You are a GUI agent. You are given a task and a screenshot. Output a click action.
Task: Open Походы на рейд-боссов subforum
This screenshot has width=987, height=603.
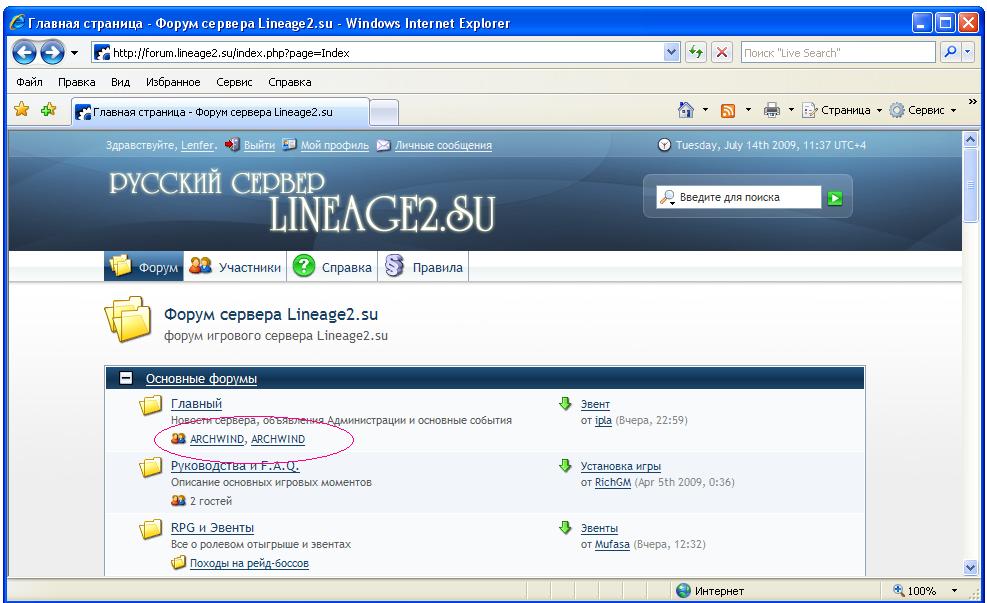pyautogui.click(x=249, y=563)
